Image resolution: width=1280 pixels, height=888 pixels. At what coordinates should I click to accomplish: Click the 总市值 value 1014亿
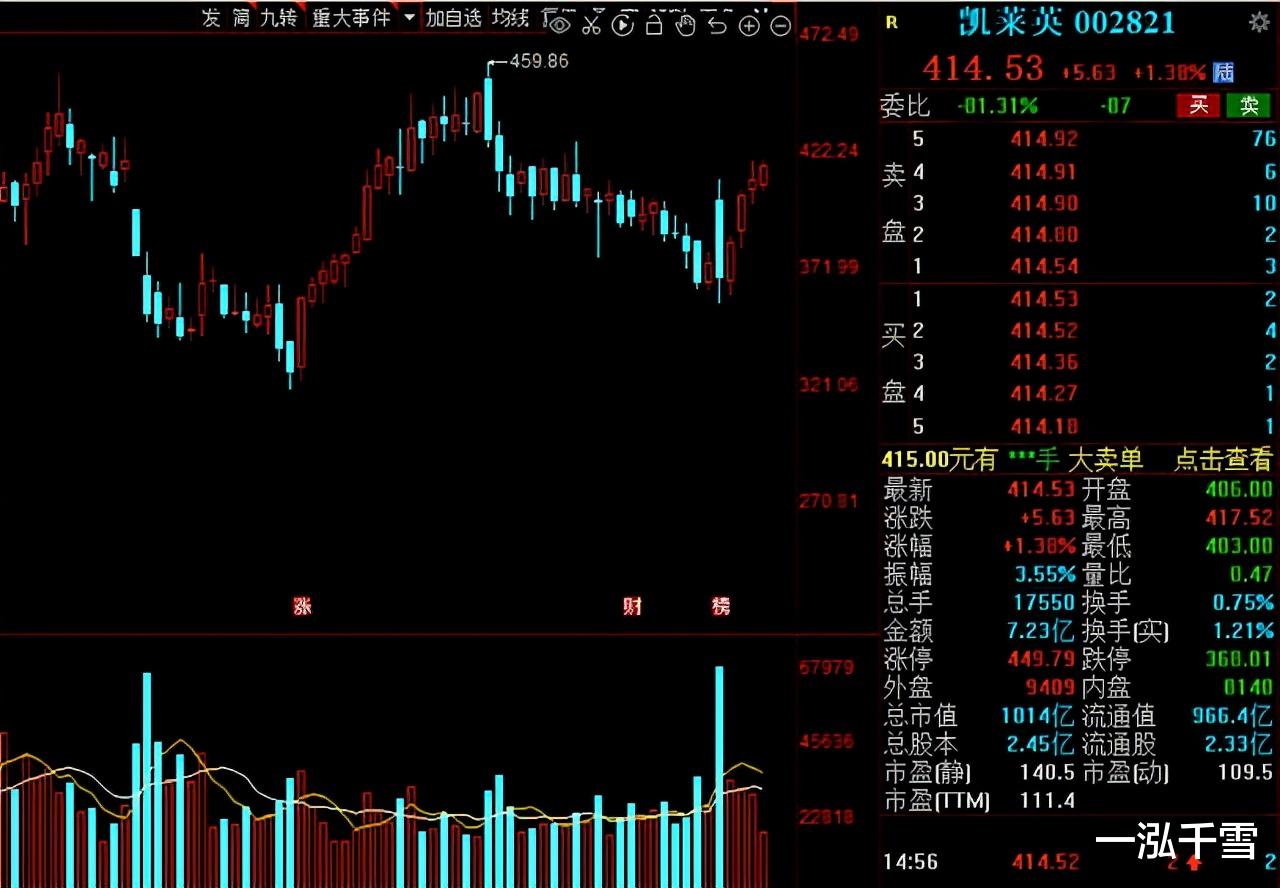(x=1038, y=716)
